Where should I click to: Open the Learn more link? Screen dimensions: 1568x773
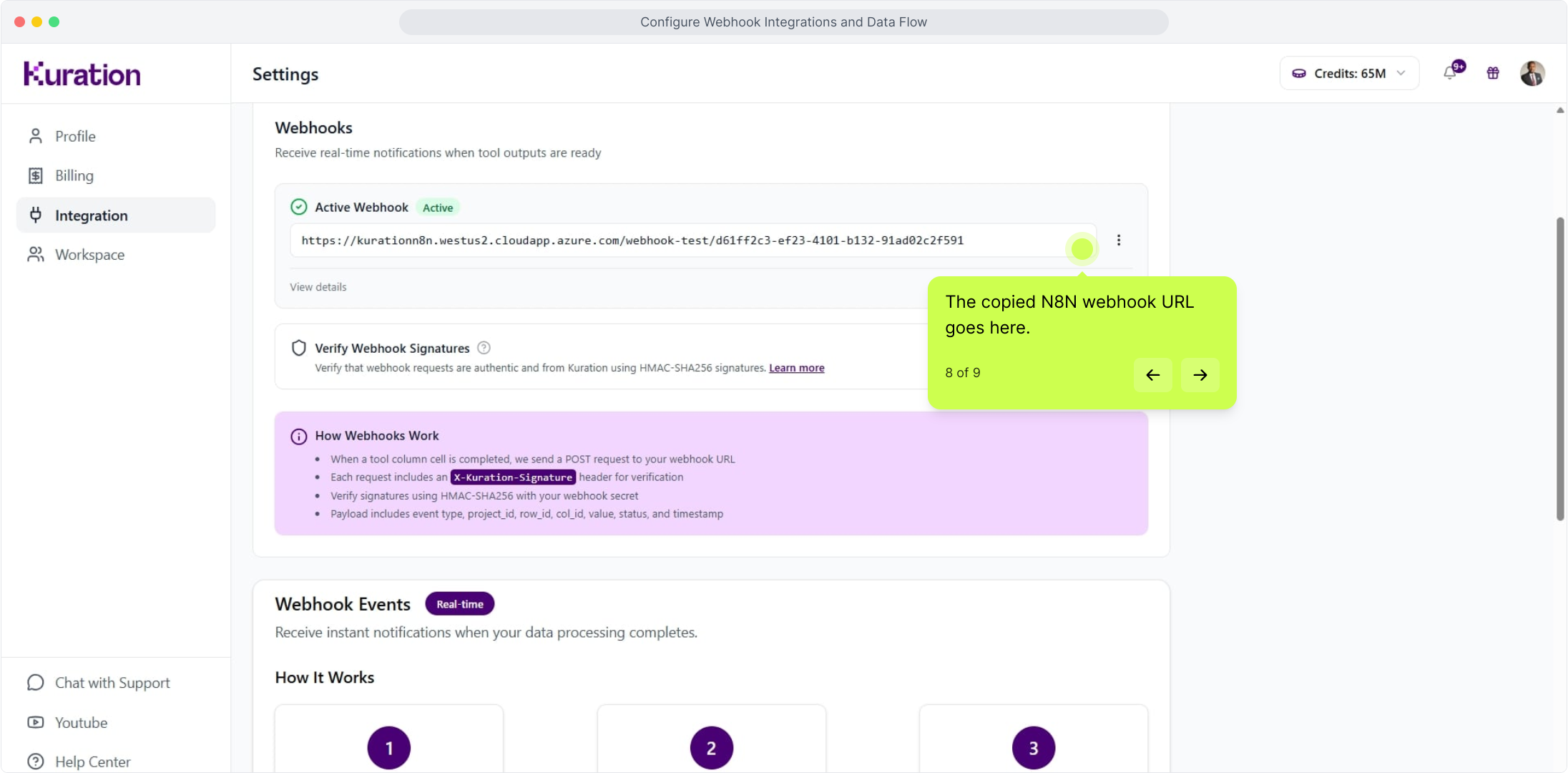click(796, 368)
